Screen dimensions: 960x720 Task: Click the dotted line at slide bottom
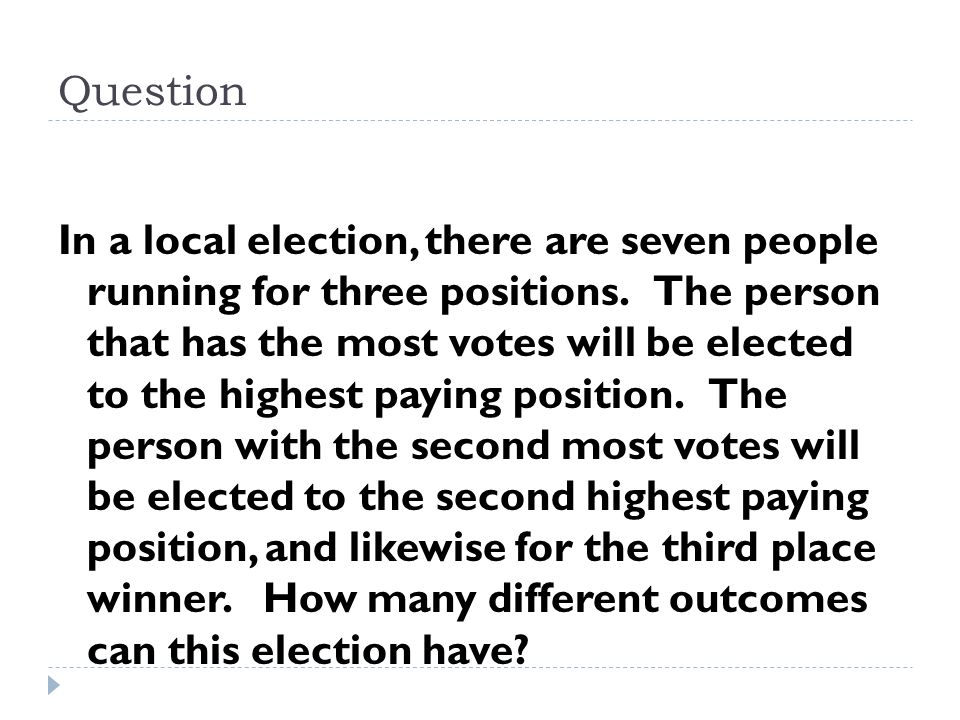[x=480, y=667]
